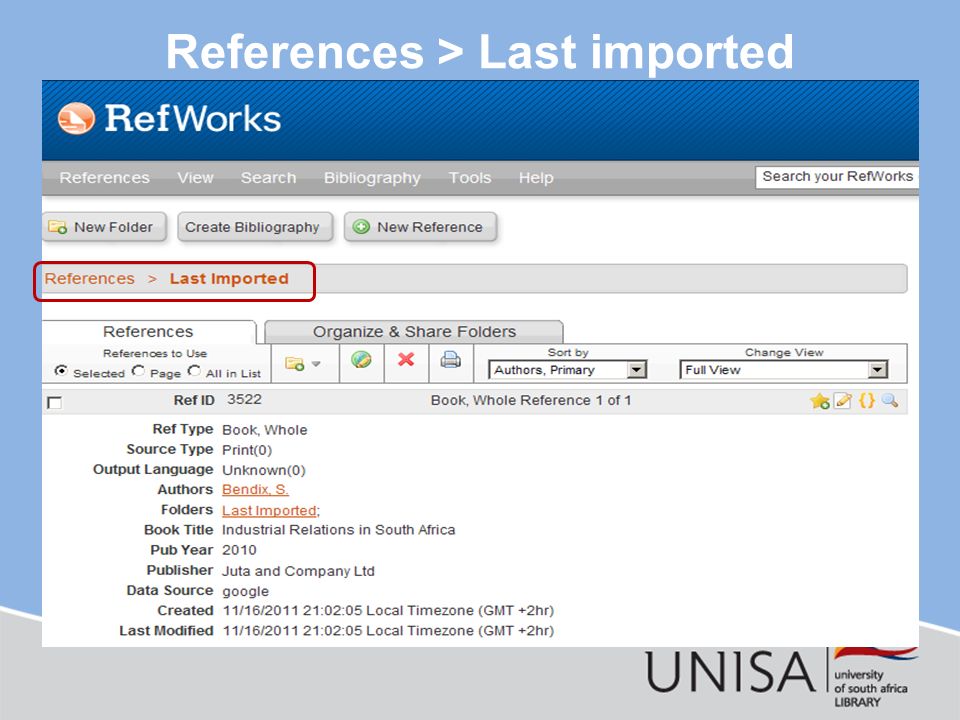
Task: Click the printer icon
Action: [x=451, y=359]
